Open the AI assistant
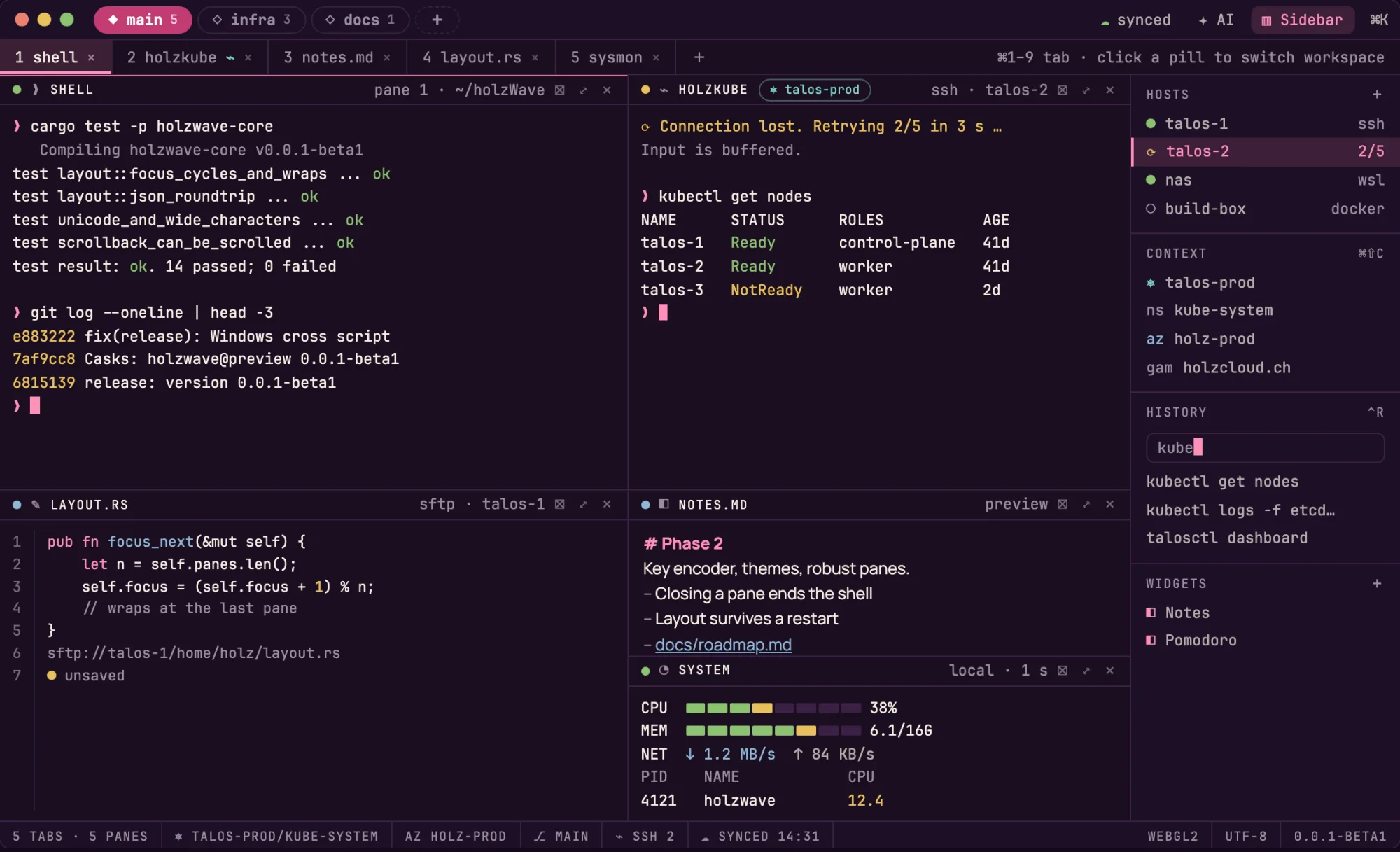The image size is (1400, 852). click(x=1216, y=20)
